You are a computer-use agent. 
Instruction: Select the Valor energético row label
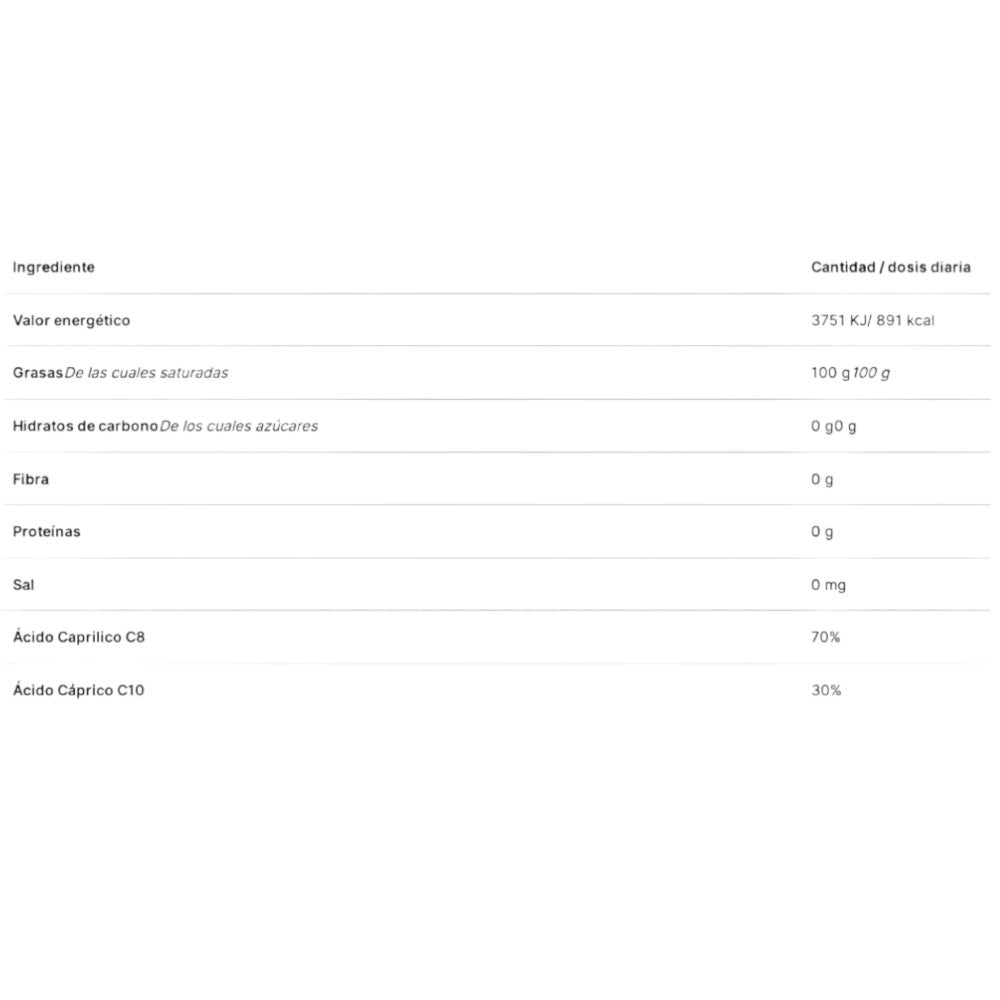(71, 320)
